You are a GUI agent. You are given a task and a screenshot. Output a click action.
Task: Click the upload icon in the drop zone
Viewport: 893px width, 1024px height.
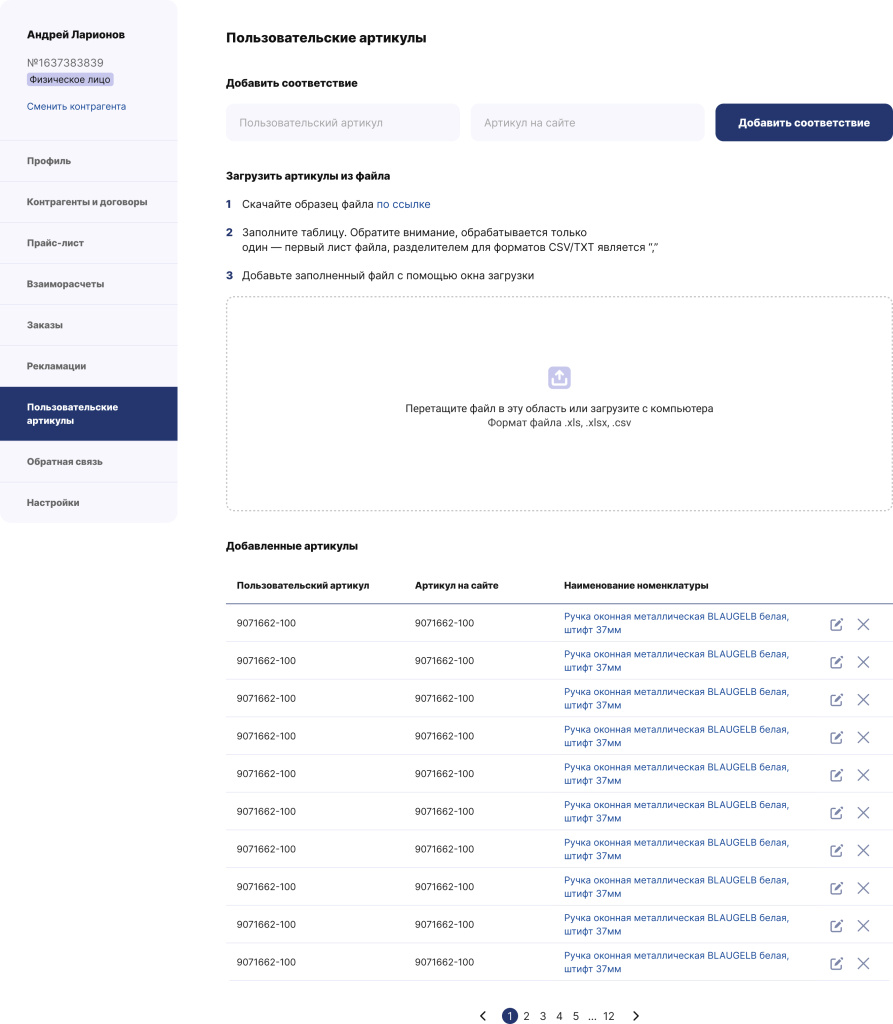pyautogui.click(x=560, y=378)
